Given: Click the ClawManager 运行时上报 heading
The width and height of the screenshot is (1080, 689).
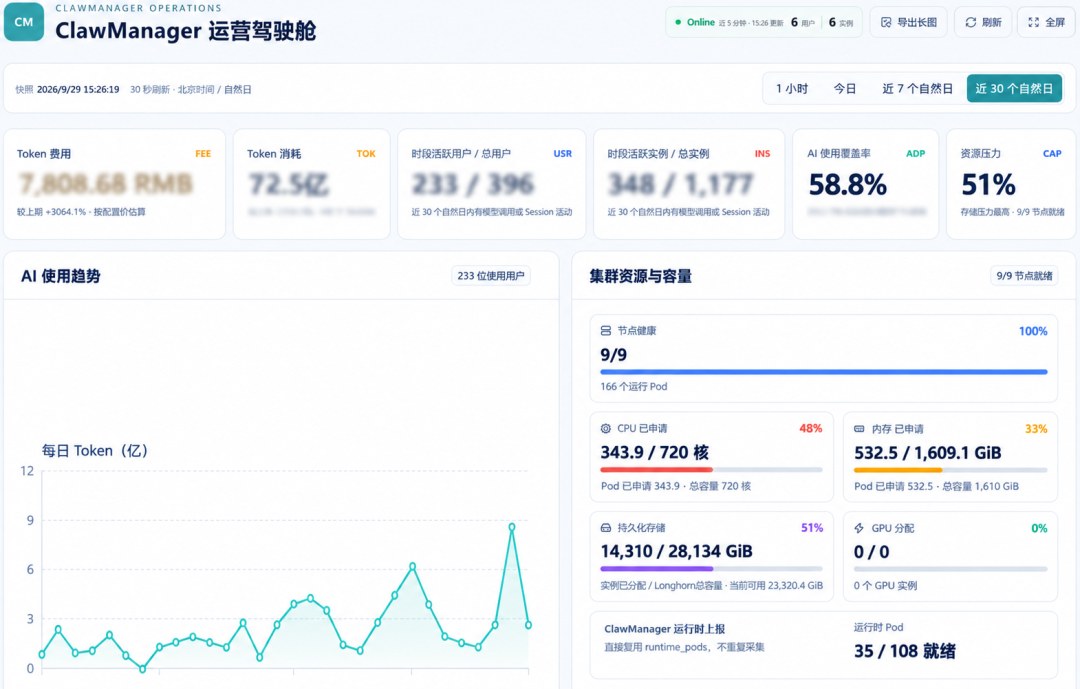Looking at the screenshot, I should pyautogui.click(x=665, y=629).
